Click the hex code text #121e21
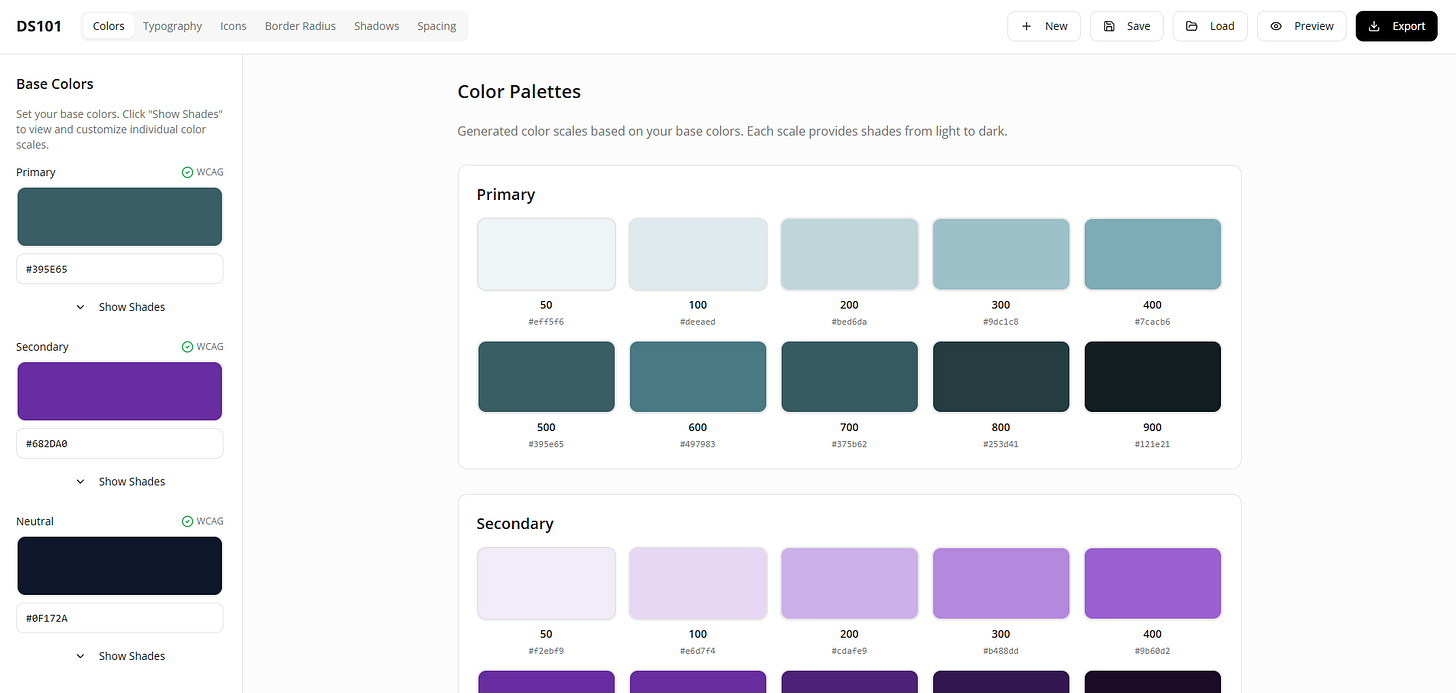 click(x=1153, y=444)
